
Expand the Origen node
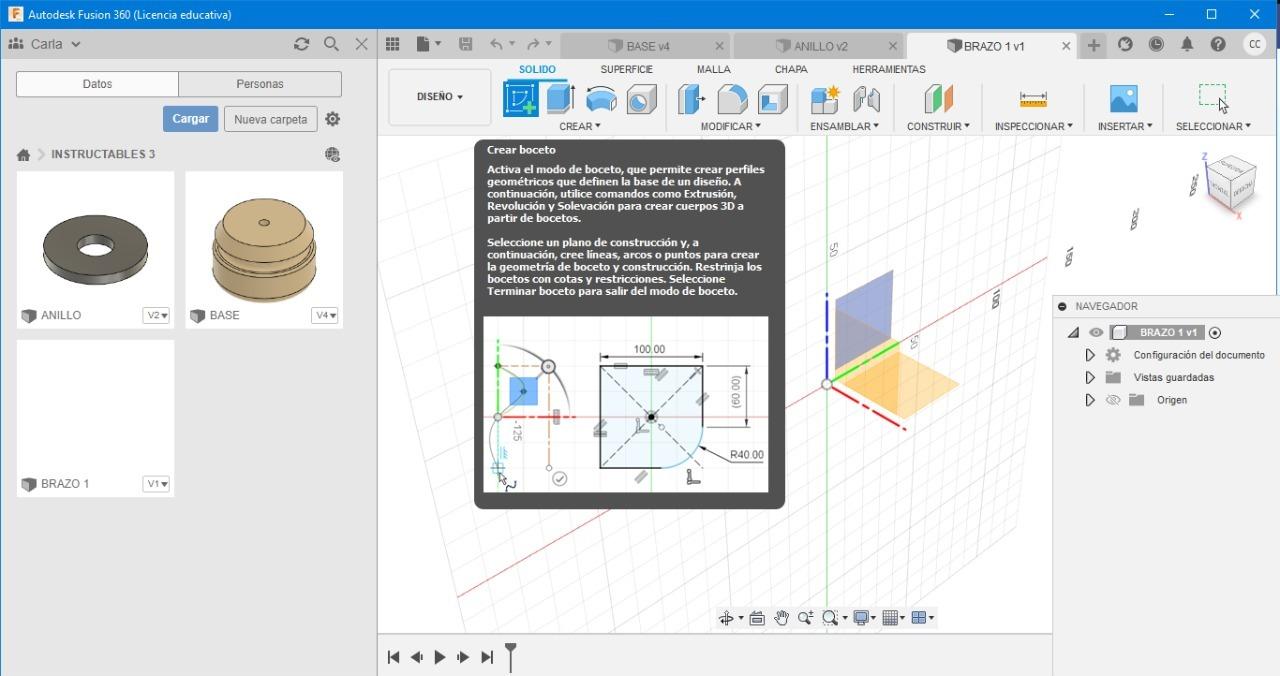1090,400
